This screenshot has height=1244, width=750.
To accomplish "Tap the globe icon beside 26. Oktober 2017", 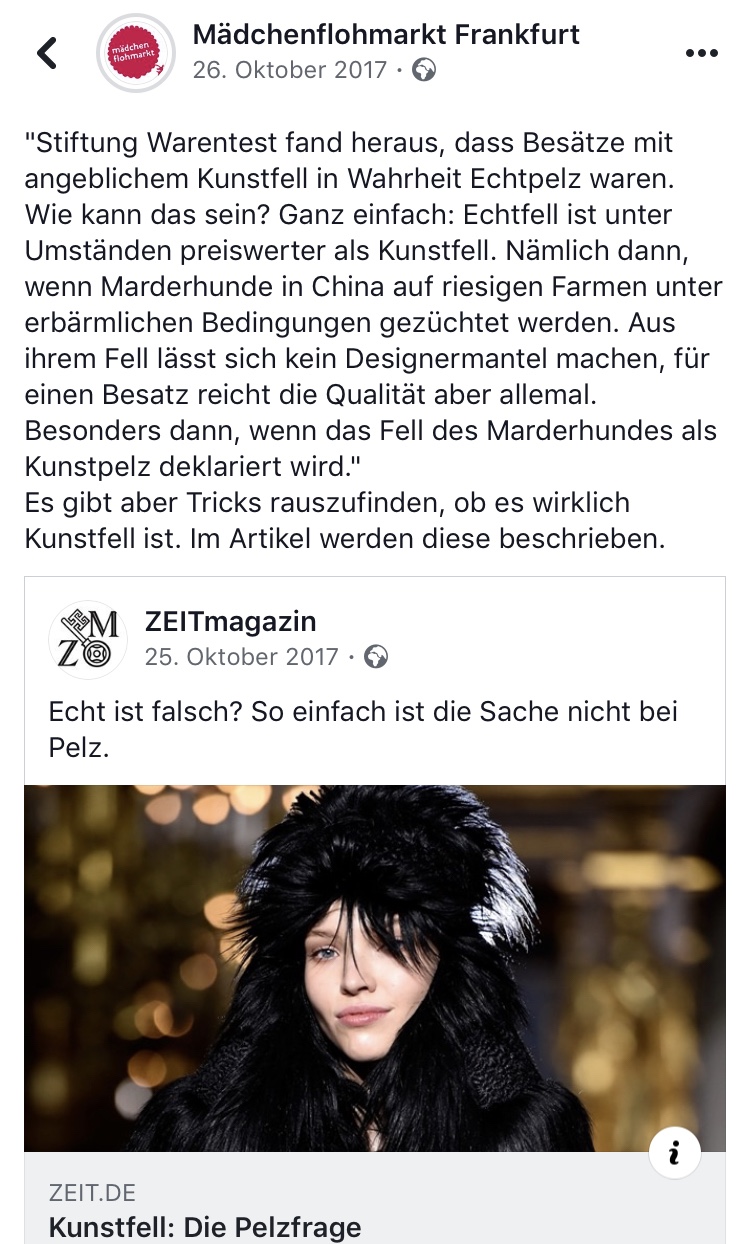I will tap(424, 70).
